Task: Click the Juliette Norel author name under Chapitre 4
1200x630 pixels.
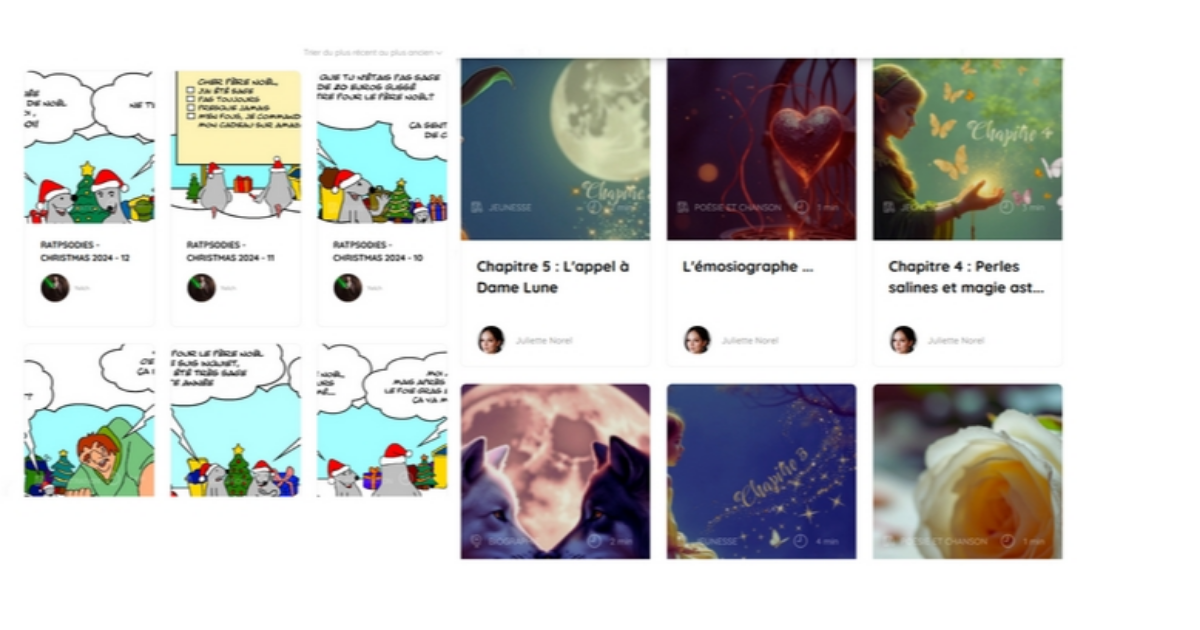Action: [x=955, y=341]
